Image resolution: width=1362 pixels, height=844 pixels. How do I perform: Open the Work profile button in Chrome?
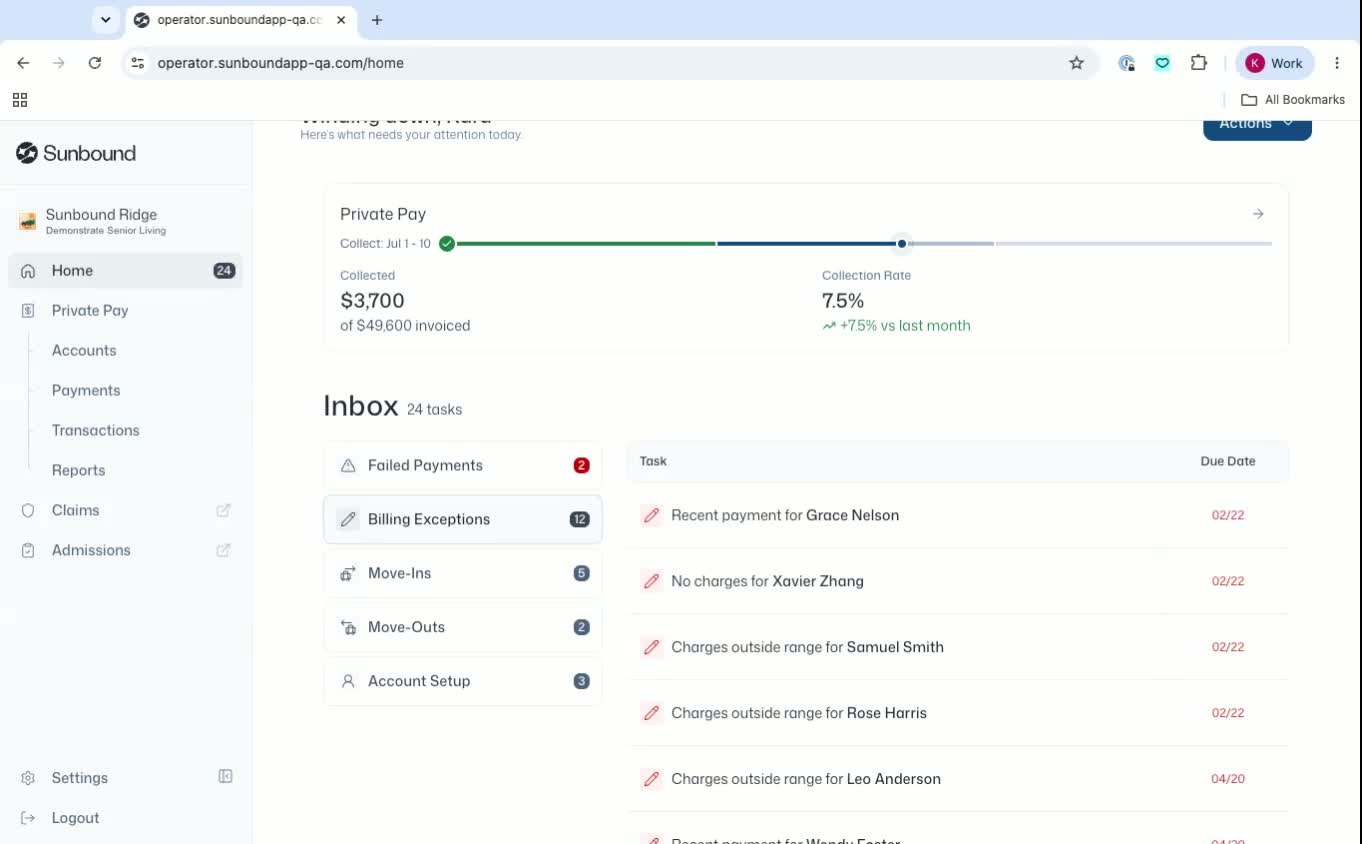point(1275,63)
